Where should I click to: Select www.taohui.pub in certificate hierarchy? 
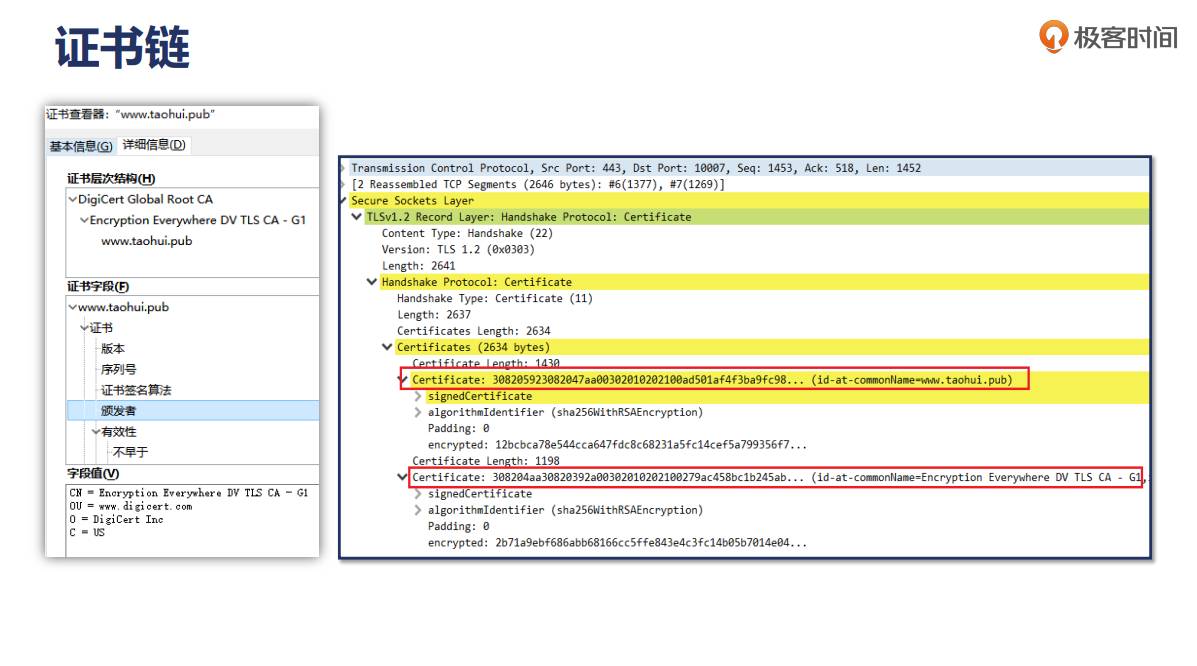tap(147, 241)
